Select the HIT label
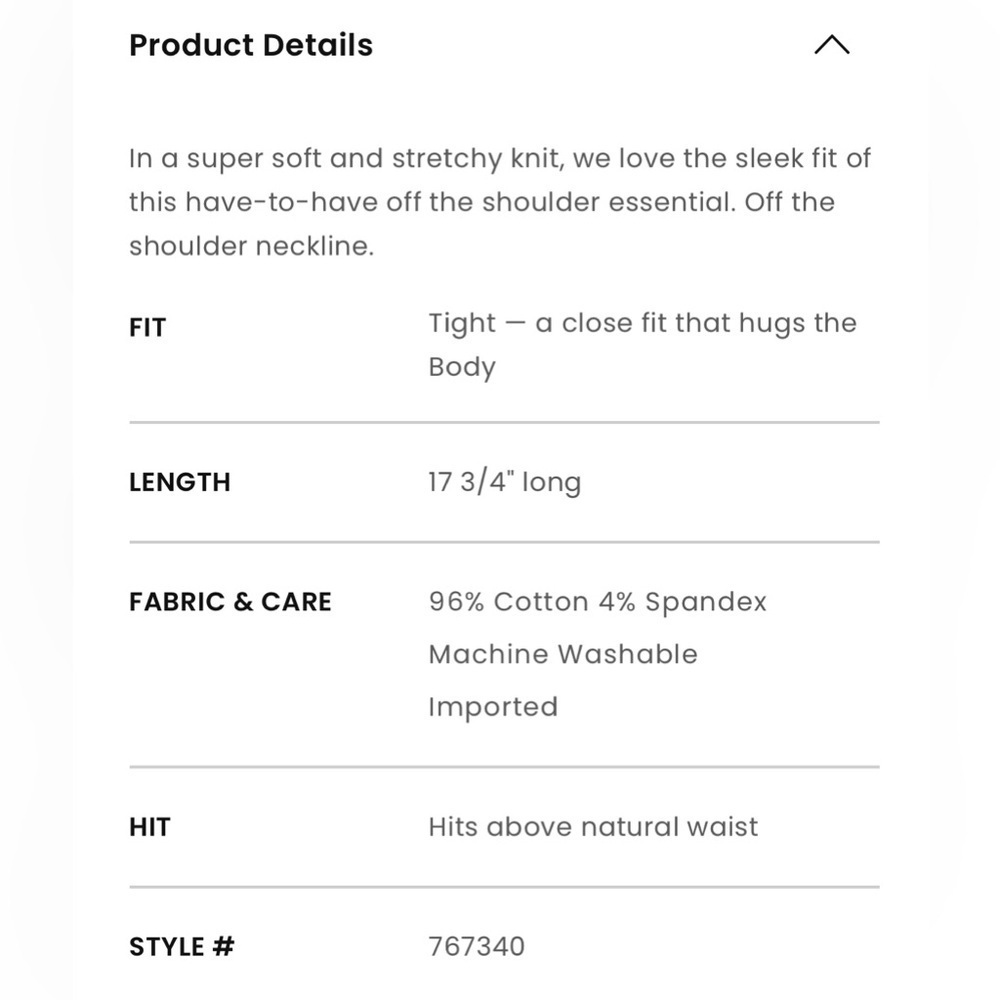 [150, 827]
